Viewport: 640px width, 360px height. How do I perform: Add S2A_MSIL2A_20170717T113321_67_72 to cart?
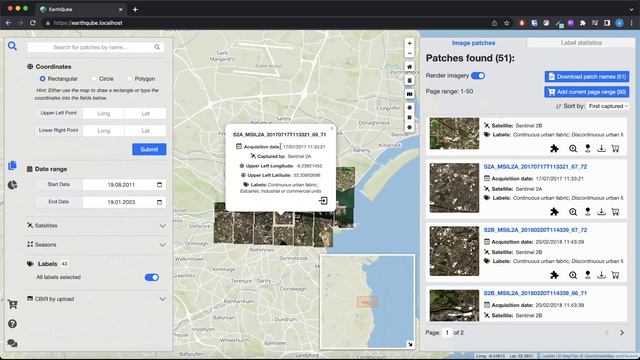tap(616, 211)
